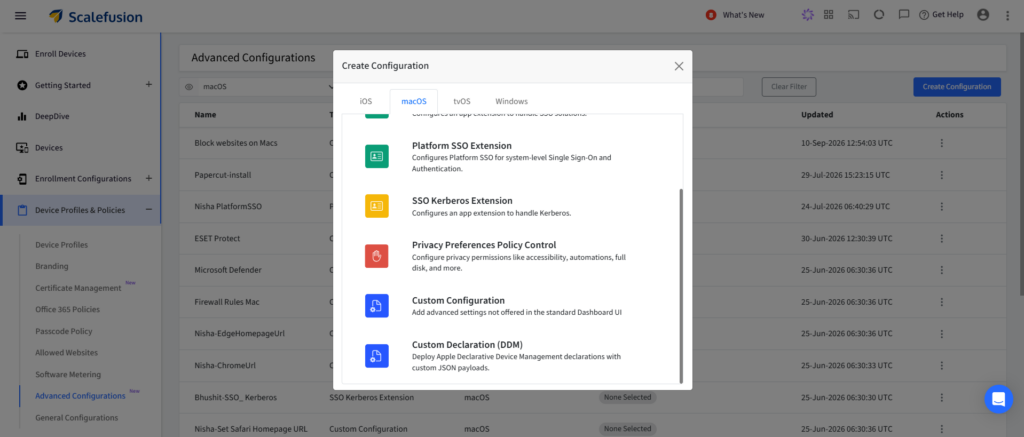
Task: Open the hamburger navigation menu
Action: click(x=21, y=16)
